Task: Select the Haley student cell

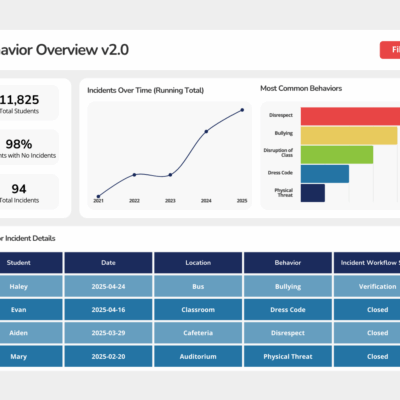Action: tap(31, 286)
